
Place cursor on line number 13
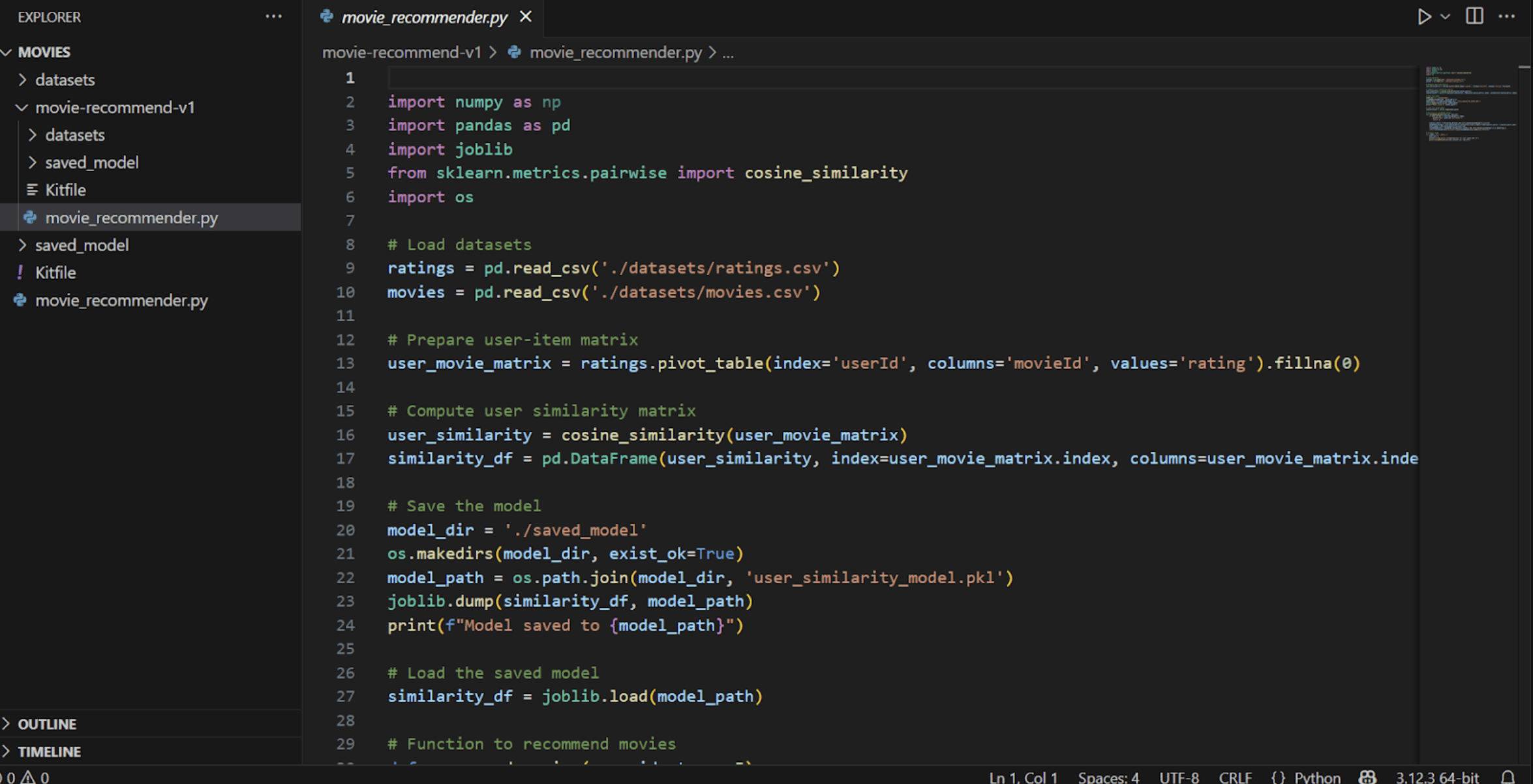pyautogui.click(x=345, y=363)
